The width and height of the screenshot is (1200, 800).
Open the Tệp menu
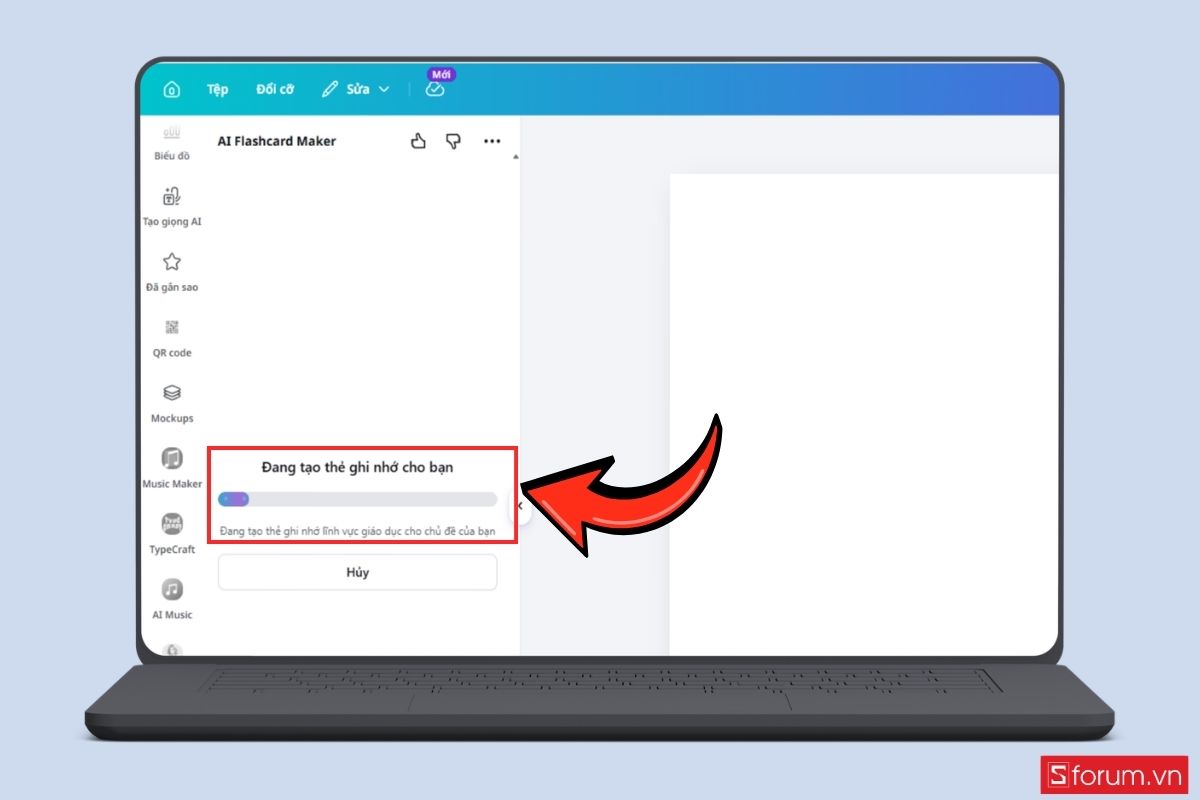pyautogui.click(x=217, y=89)
